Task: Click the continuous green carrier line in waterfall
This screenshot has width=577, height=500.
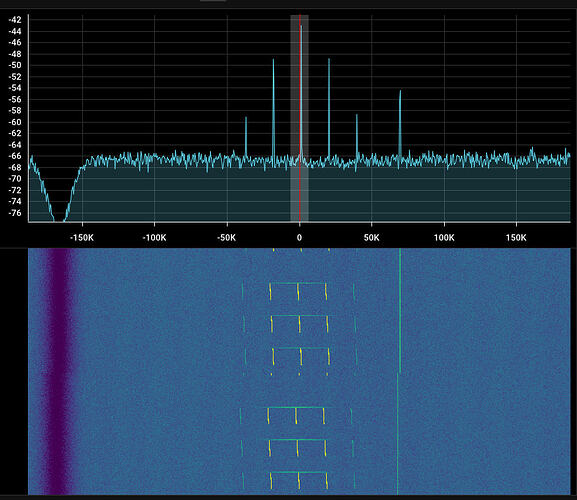Action: [x=400, y=311]
